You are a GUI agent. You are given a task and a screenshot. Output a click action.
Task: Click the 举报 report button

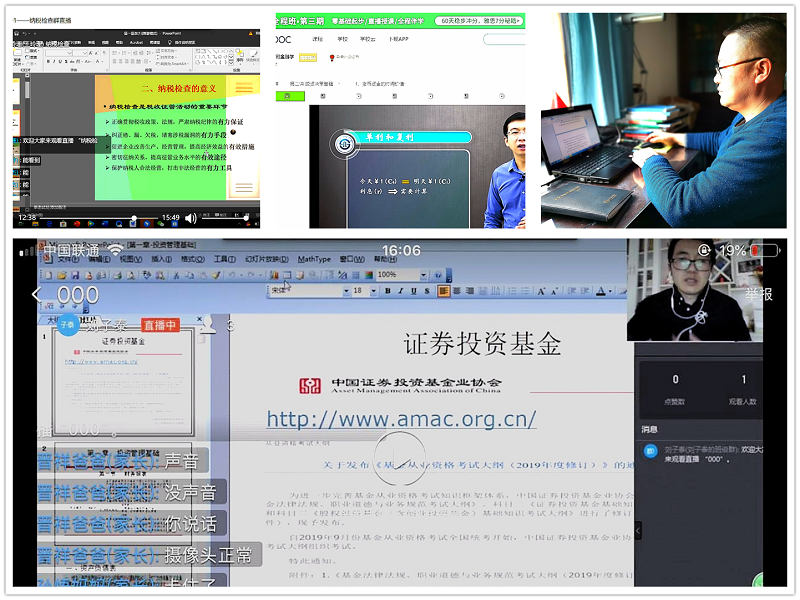click(x=758, y=294)
